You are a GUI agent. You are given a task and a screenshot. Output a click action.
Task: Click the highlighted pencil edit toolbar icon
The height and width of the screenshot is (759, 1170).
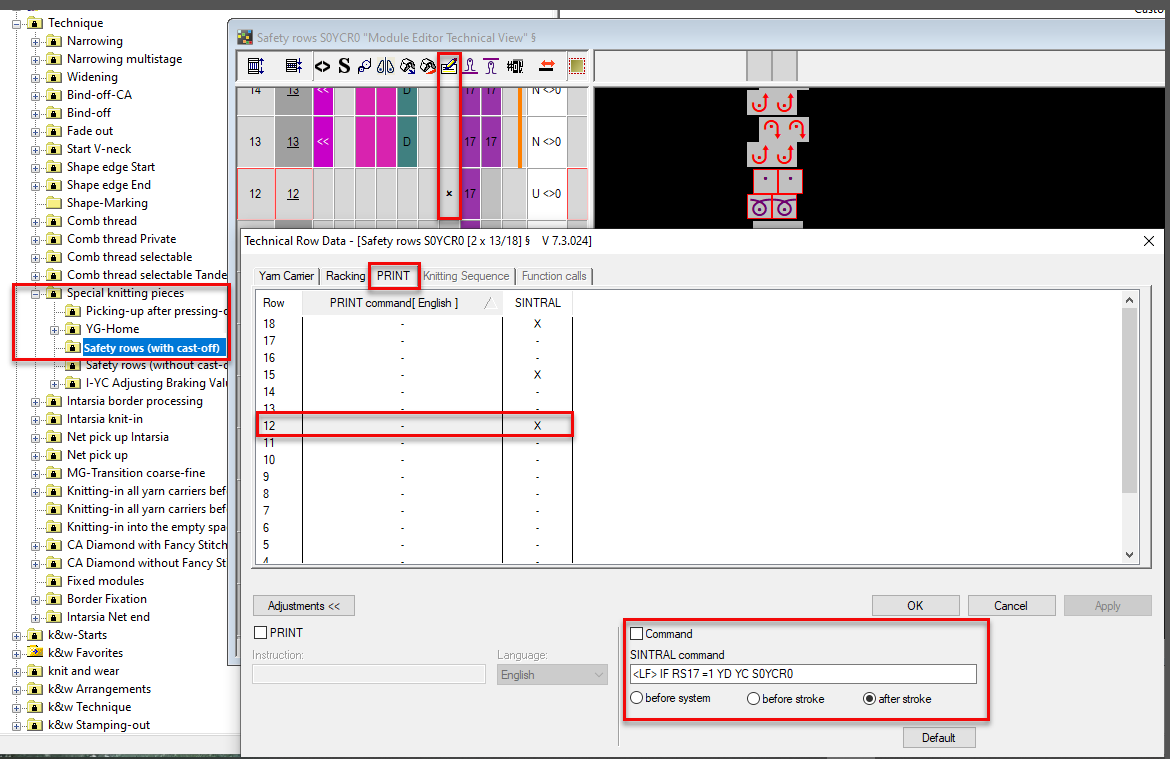[x=449, y=67]
